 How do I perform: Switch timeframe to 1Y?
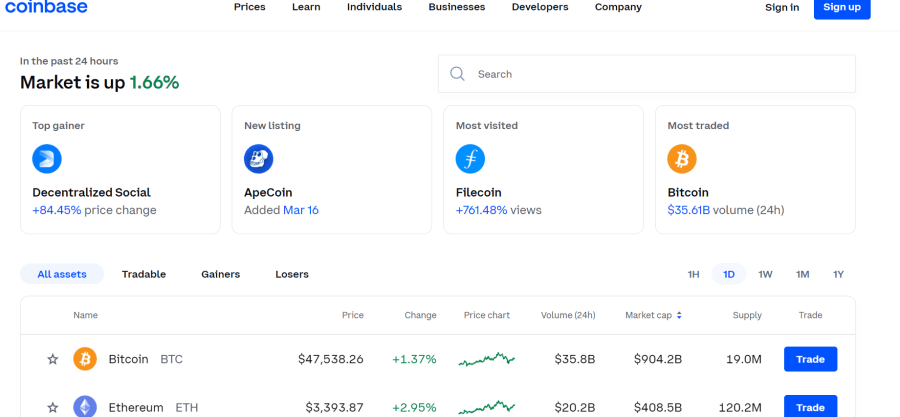(839, 274)
